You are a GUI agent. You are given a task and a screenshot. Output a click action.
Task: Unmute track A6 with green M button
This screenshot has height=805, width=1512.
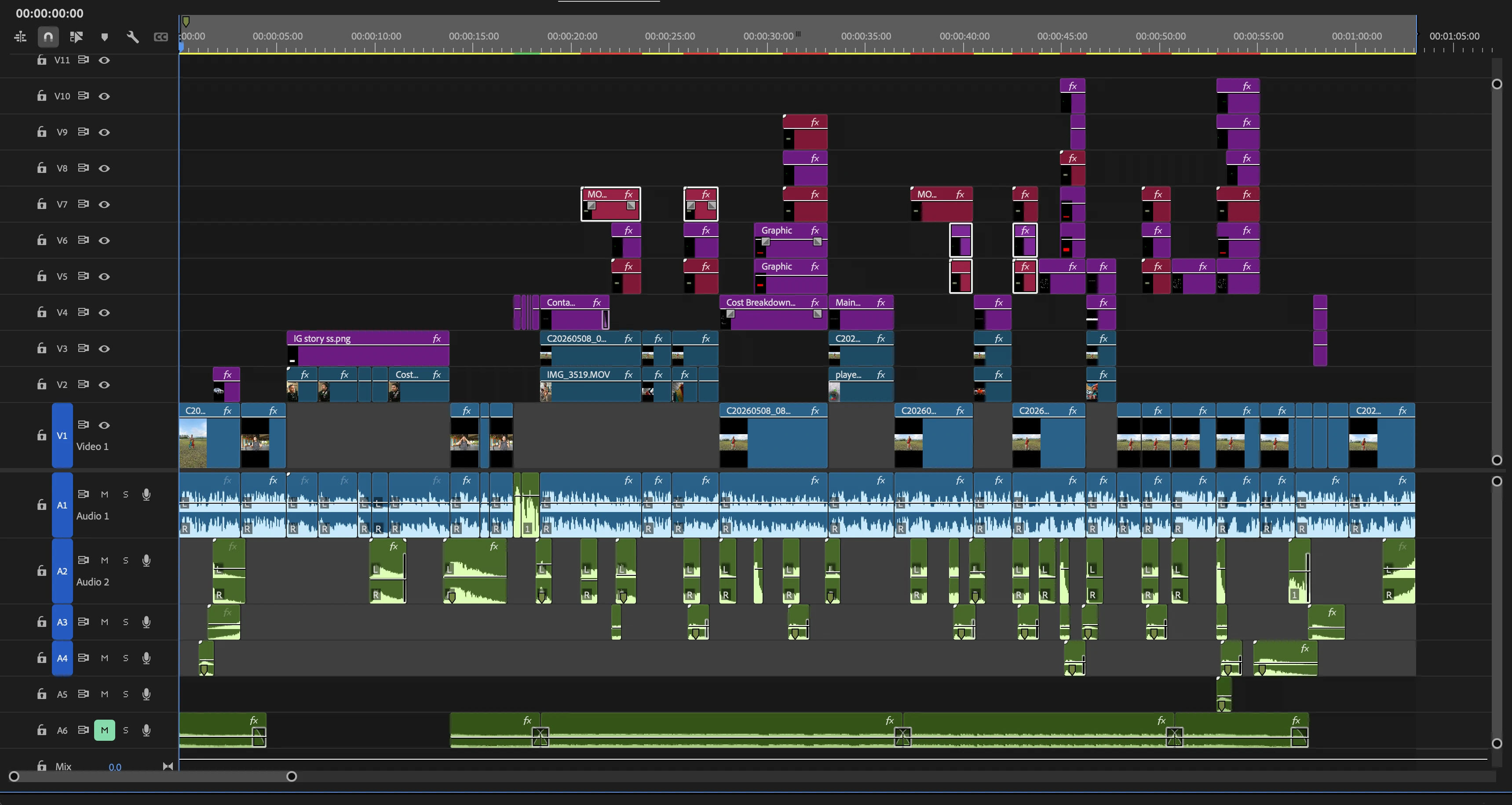(105, 730)
